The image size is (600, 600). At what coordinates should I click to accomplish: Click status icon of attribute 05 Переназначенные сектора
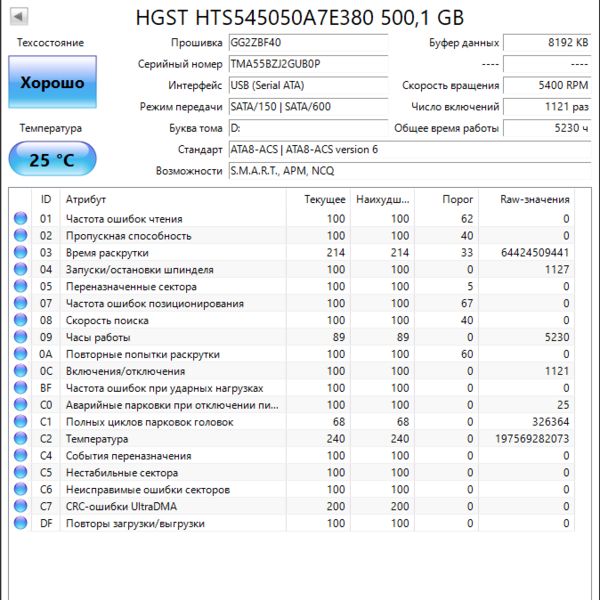[20, 286]
